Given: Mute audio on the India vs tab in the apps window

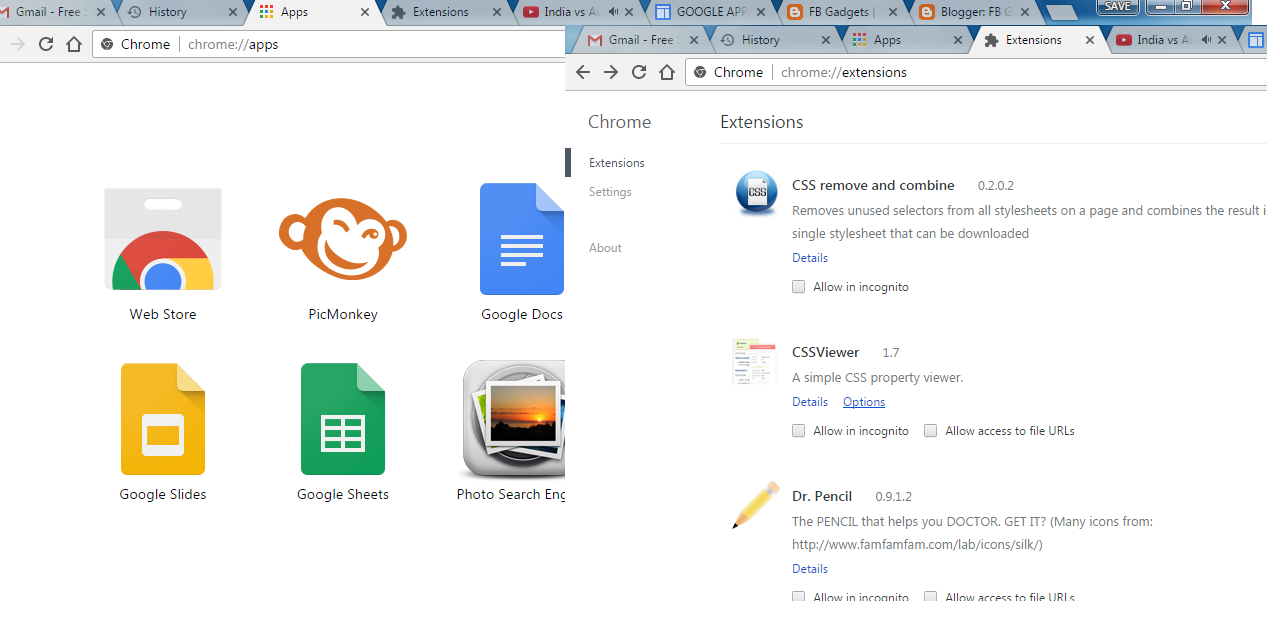Looking at the screenshot, I should (x=613, y=12).
